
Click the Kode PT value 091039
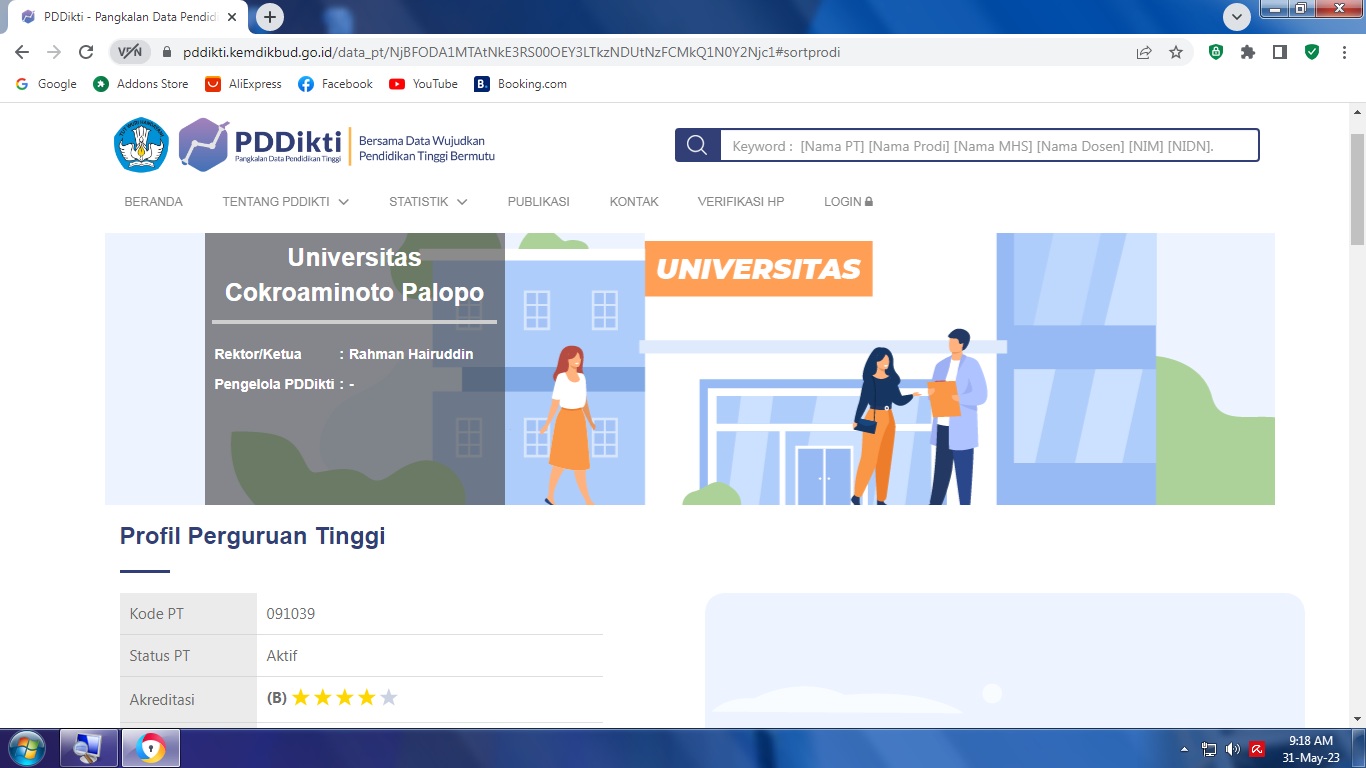(x=291, y=614)
